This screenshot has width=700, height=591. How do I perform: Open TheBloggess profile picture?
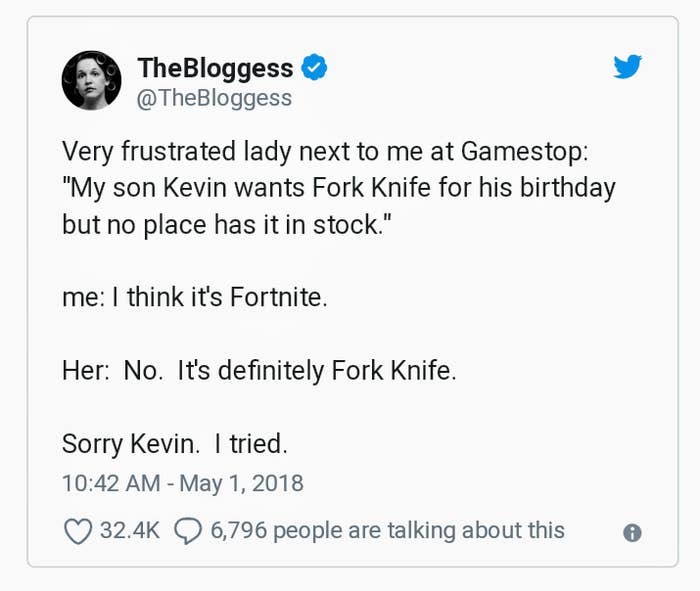pos(92,80)
